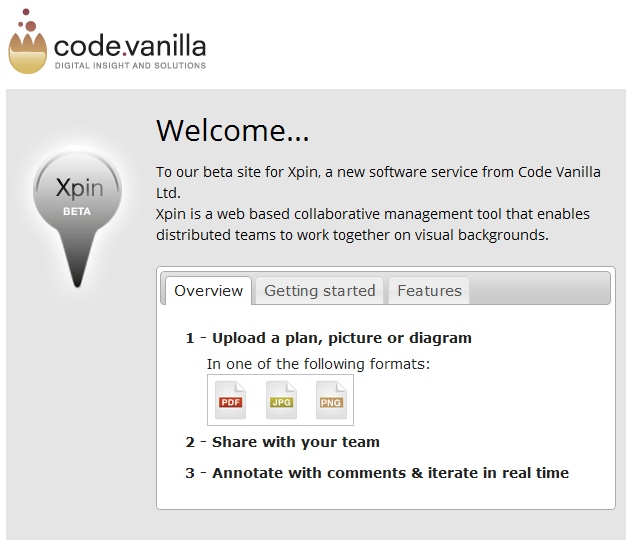The height and width of the screenshot is (550, 632).
Task: Select the JPG file format icon
Action: pyautogui.click(x=281, y=400)
